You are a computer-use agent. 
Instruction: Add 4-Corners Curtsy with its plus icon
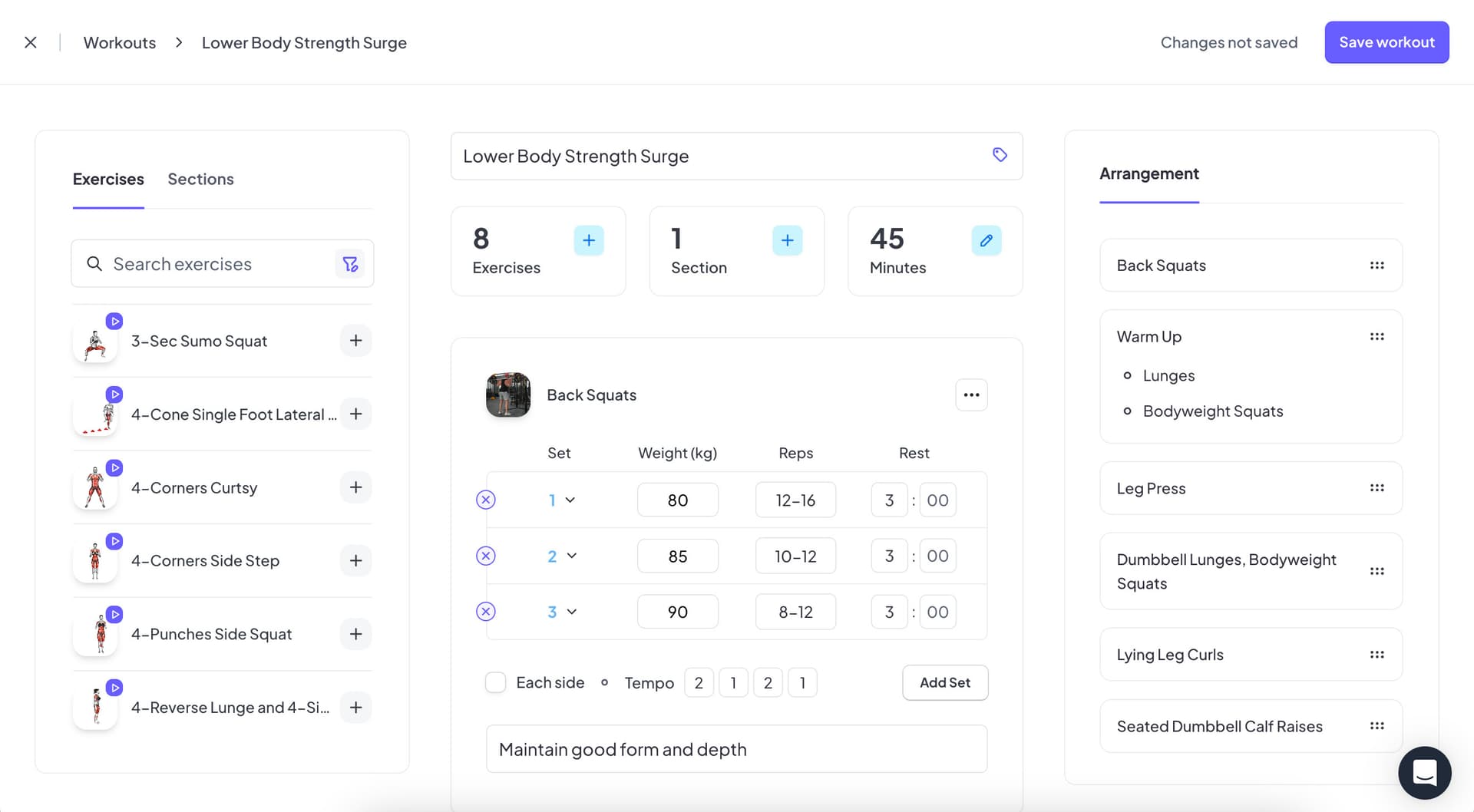click(x=355, y=487)
